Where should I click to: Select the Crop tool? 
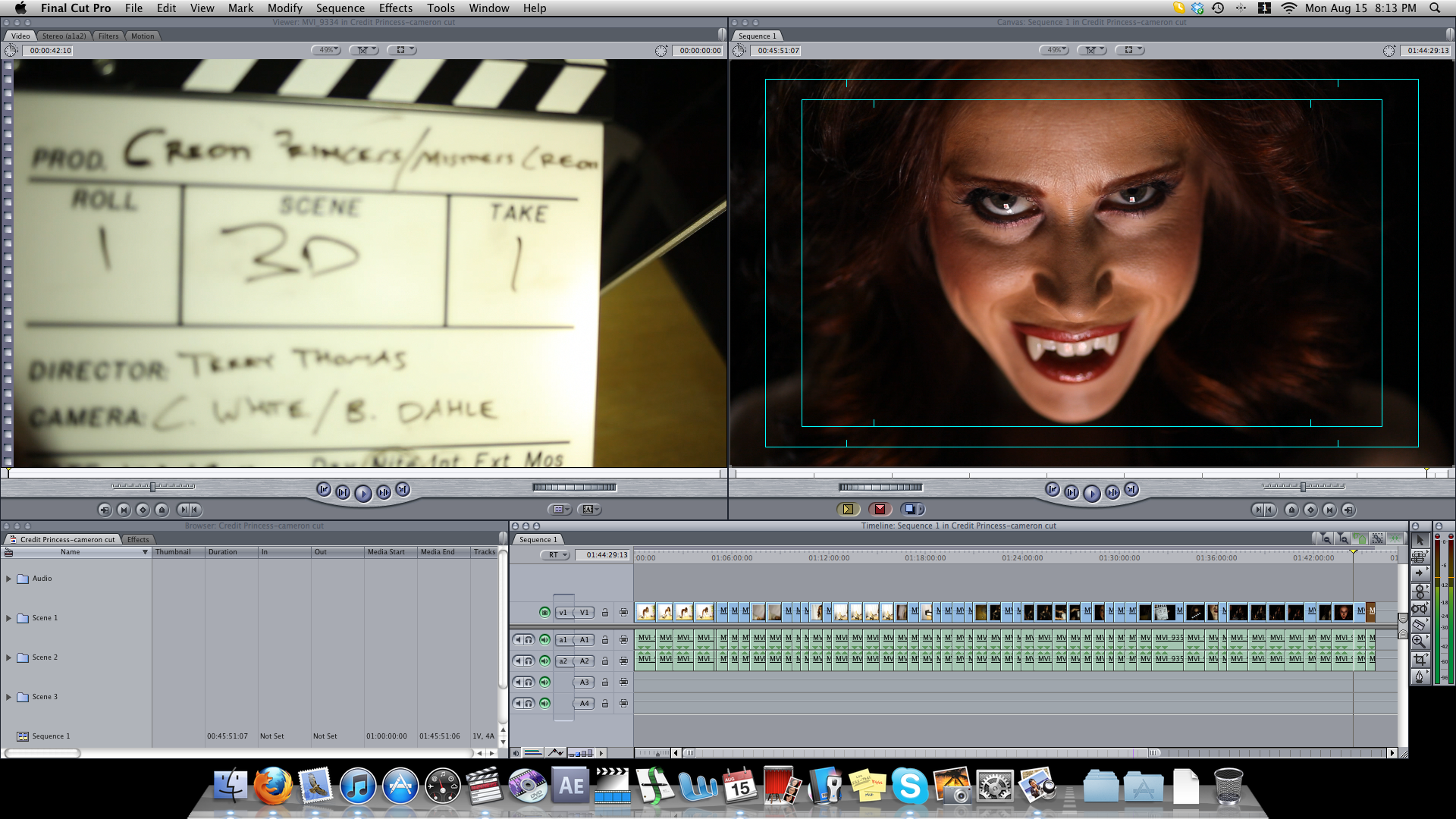(x=1420, y=660)
